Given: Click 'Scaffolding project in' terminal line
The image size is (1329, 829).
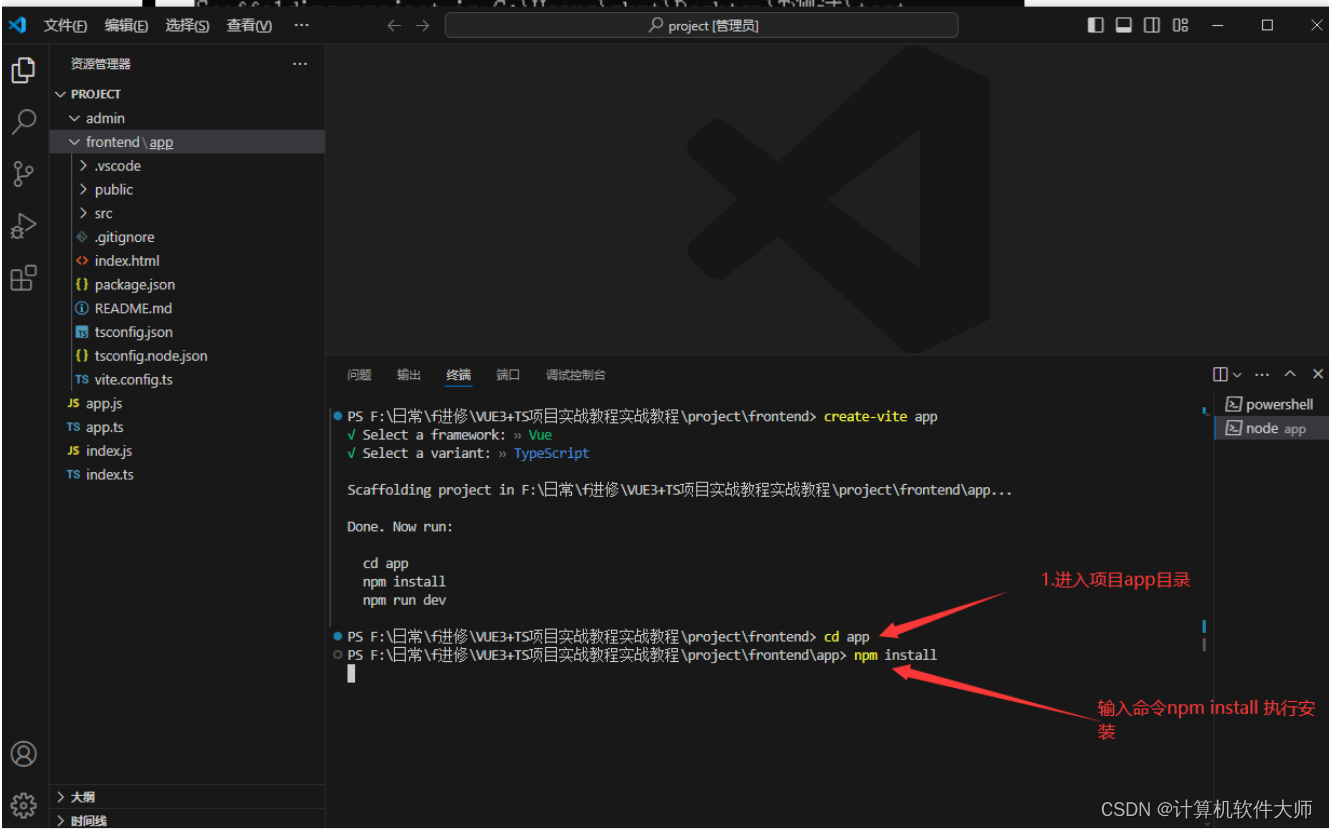Looking at the screenshot, I should point(680,490).
